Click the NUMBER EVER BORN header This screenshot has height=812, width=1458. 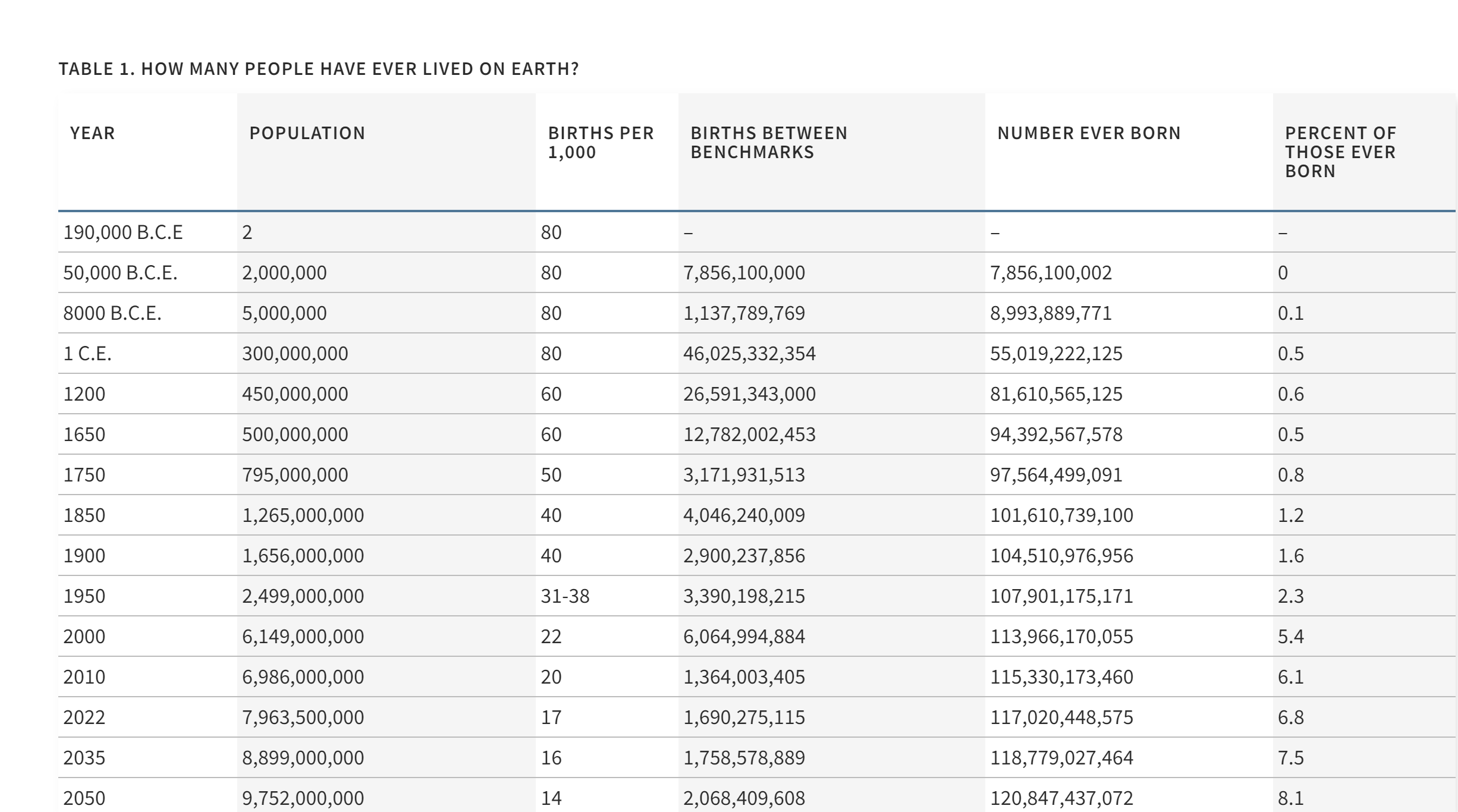(x=1089, y=133)
